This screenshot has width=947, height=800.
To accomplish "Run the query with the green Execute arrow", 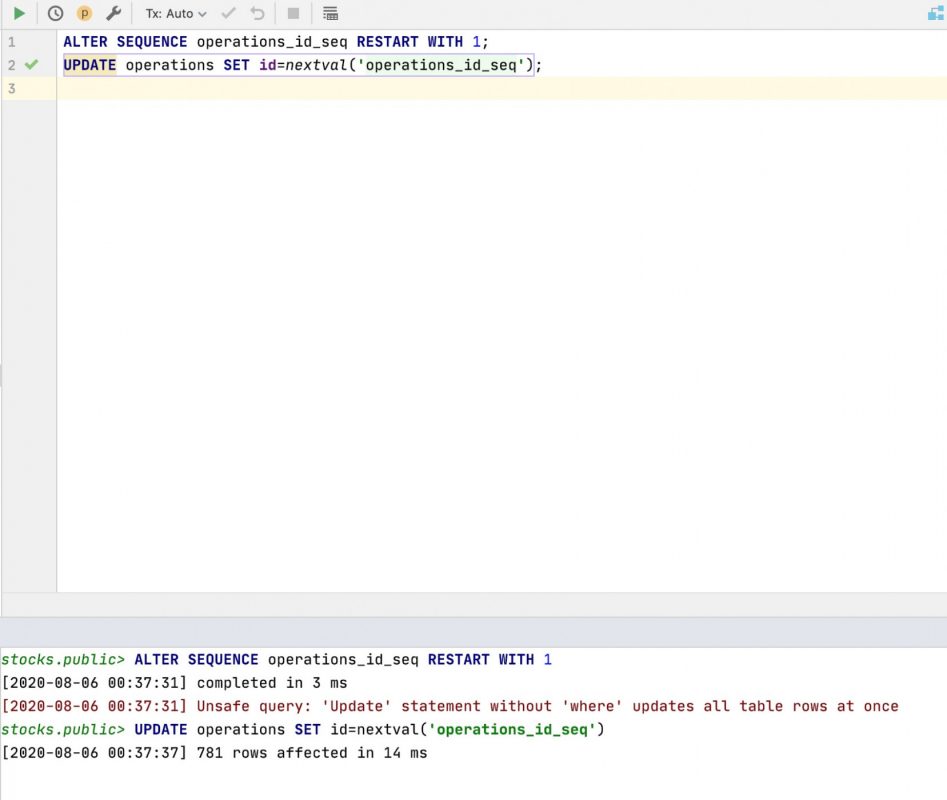I will (19, 13).
